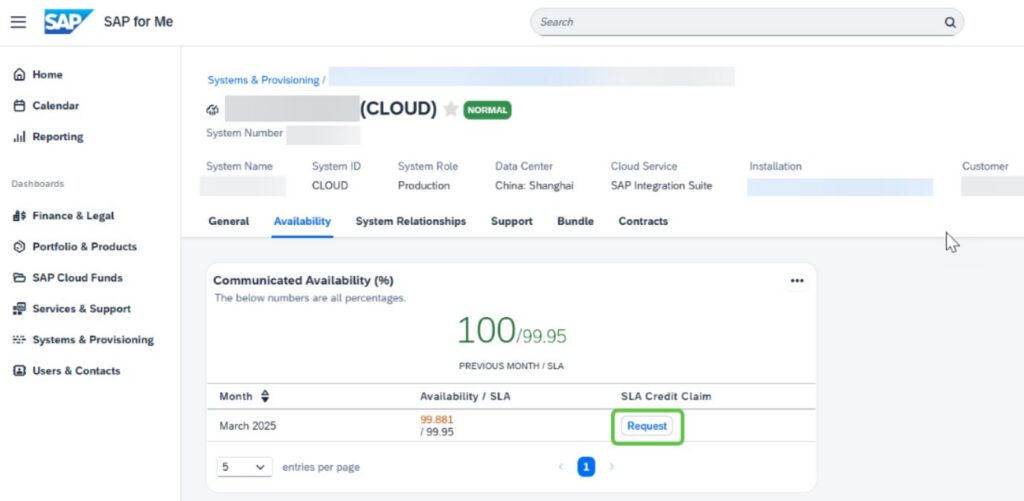Click the Finance & Legal icon

20,216
